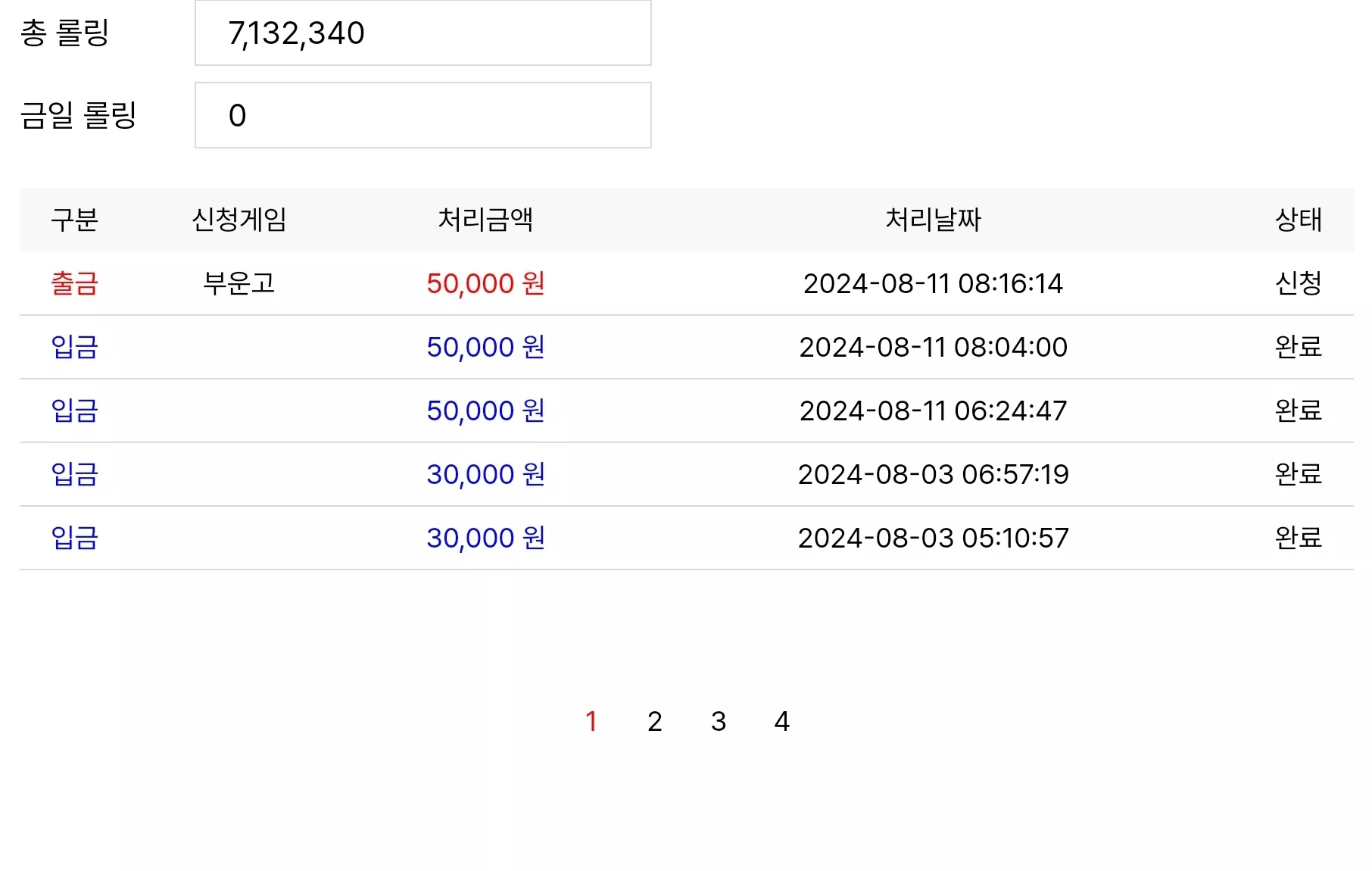Click date 2024-08-11 06:24:47

click(x=933, y=411)
